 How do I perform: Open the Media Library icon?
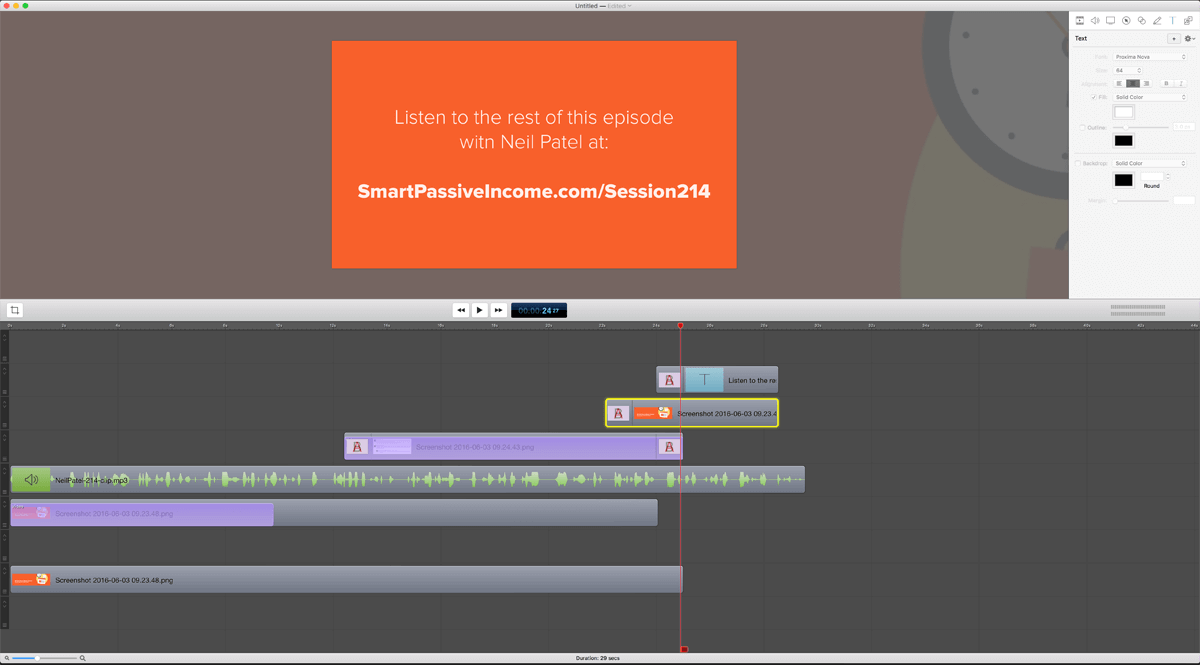point(1188,20)
